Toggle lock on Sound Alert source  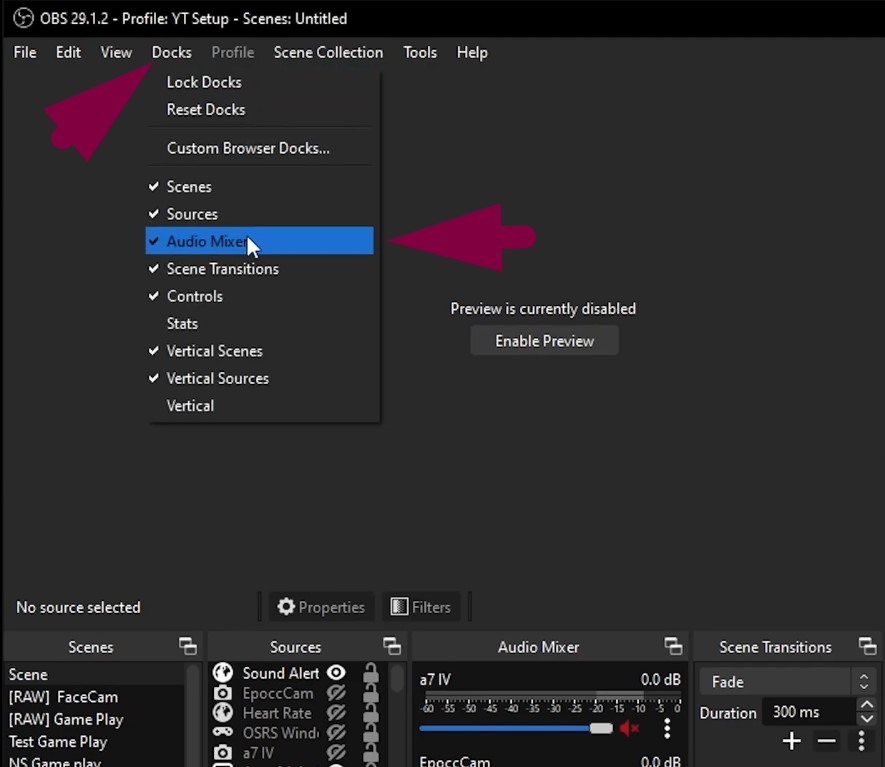371,673
